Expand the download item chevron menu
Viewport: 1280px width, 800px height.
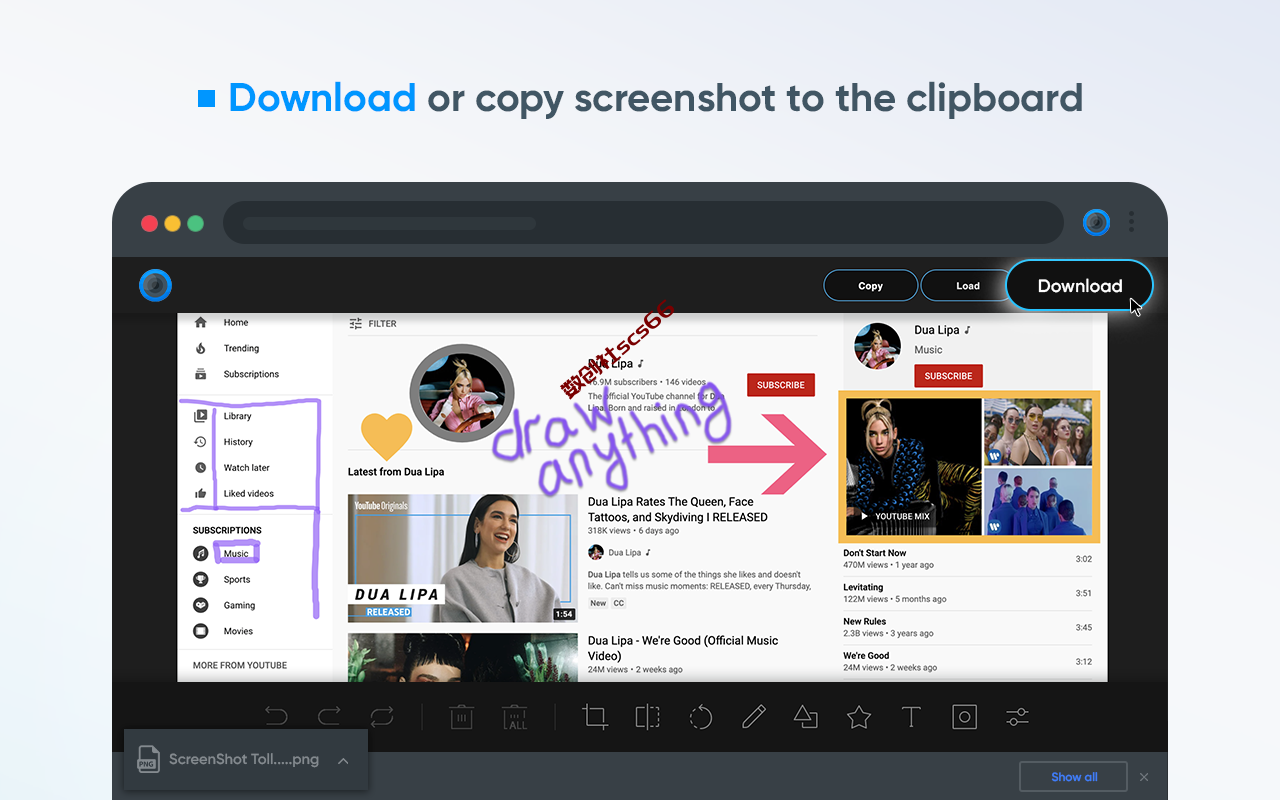pyautogui.click(x=343, y=761)
